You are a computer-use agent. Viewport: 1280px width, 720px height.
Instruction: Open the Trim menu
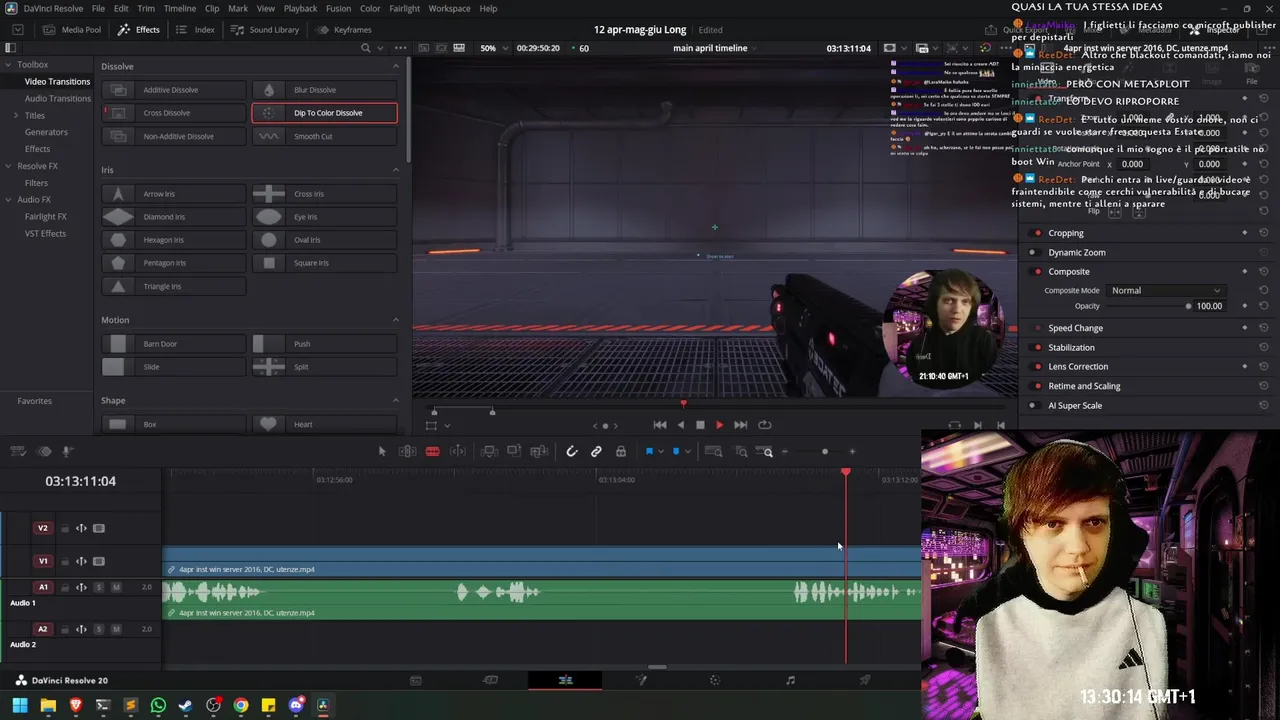pos(146,8)
